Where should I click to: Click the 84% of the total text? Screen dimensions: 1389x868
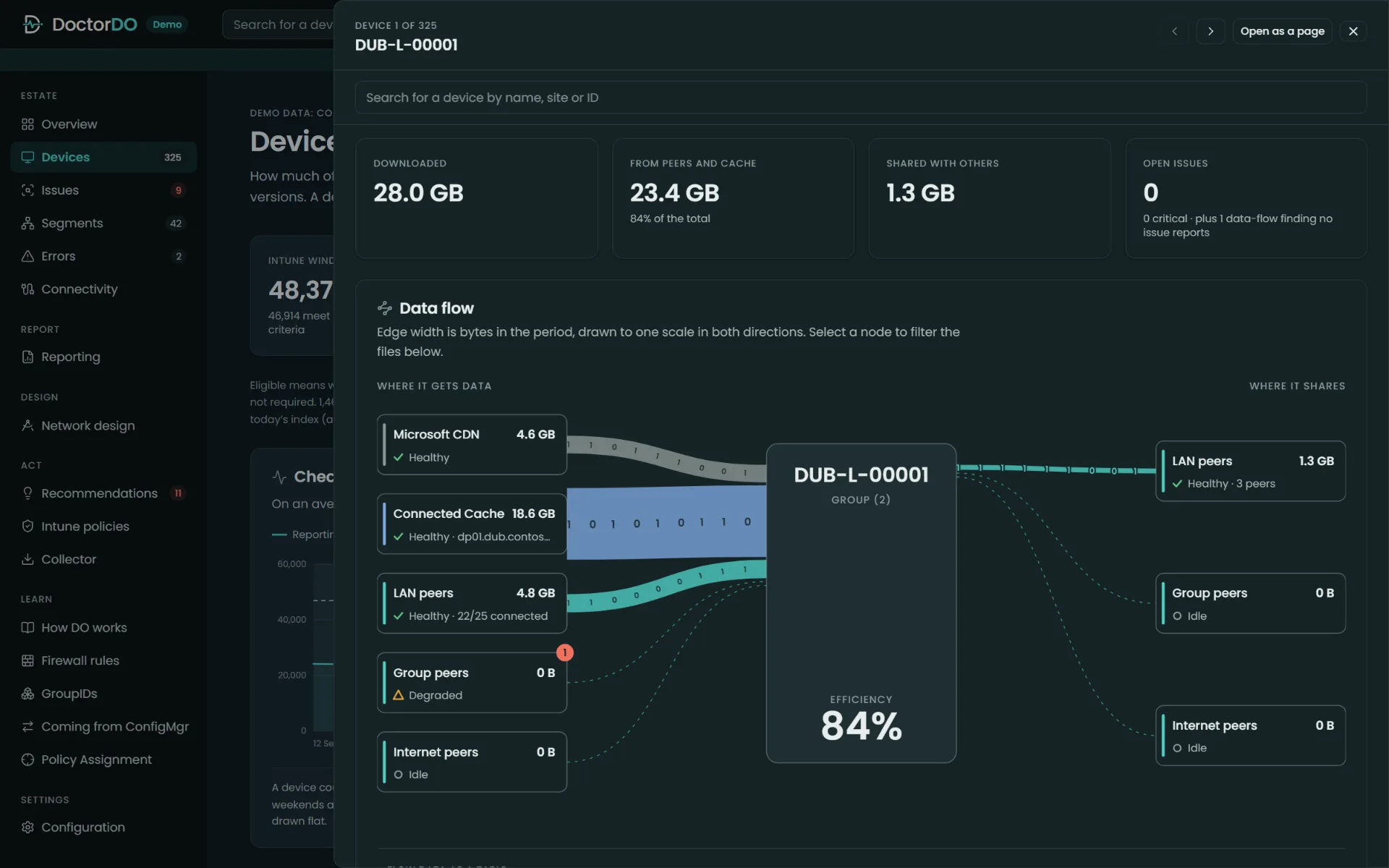point(670,218)
